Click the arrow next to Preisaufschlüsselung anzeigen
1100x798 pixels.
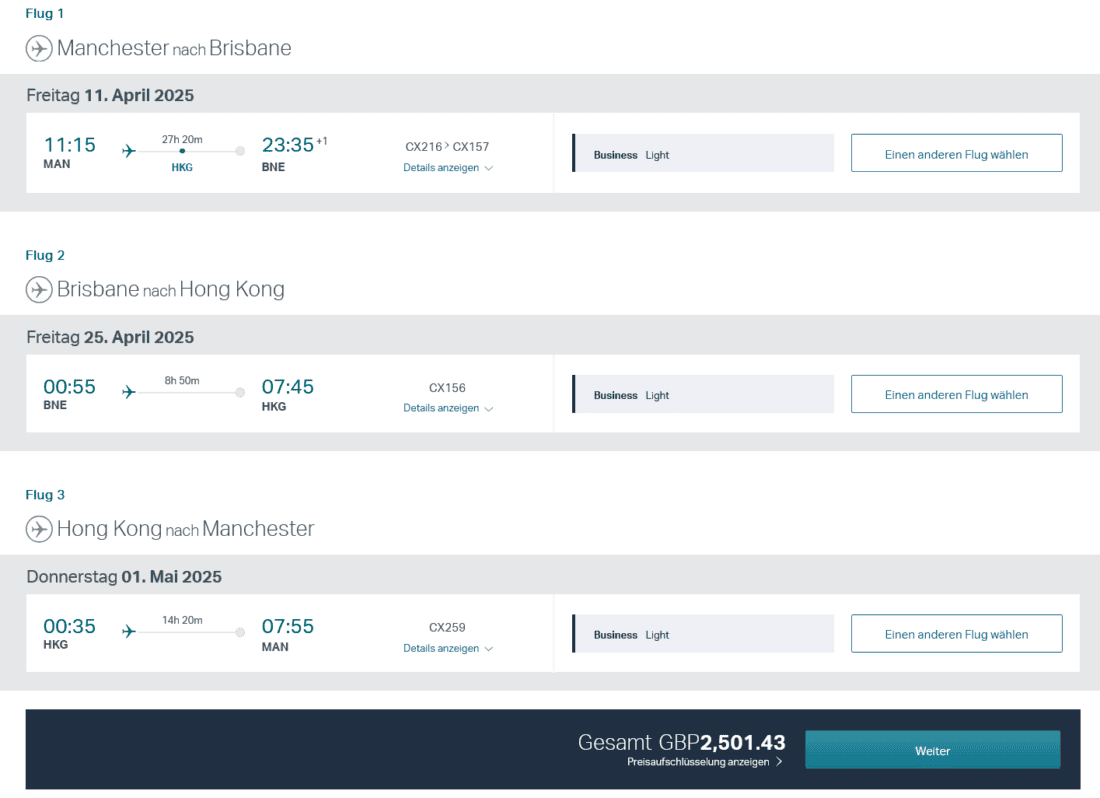point(779,762)
